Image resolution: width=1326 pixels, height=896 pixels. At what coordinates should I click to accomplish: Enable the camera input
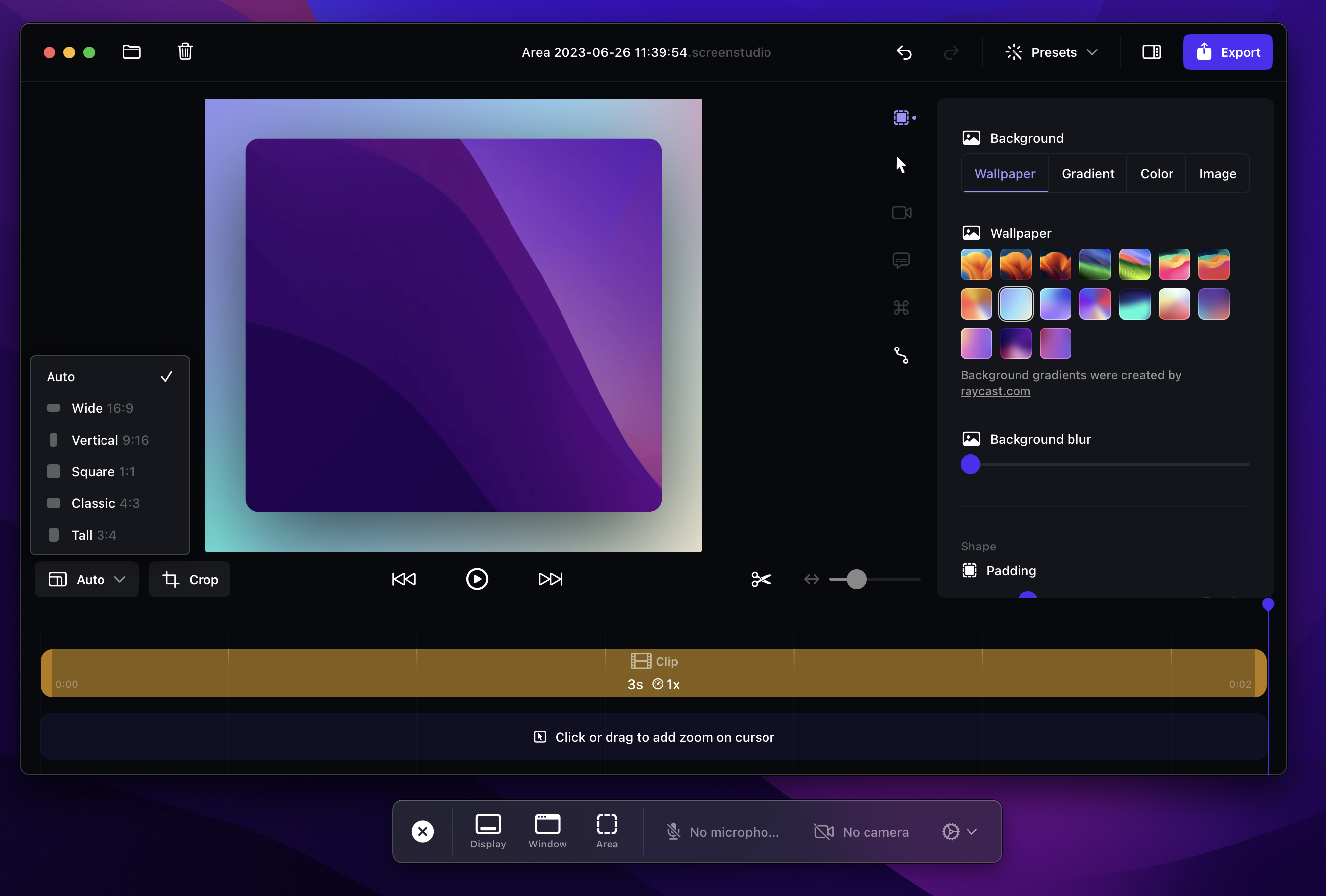click(x=862, y=832)
